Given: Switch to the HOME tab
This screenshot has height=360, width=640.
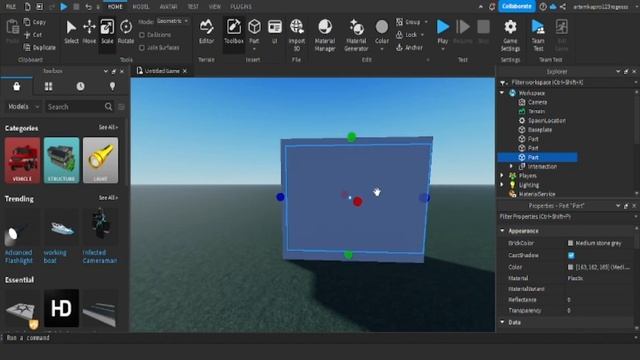Looking at the screenshot, I should (115, 7).
